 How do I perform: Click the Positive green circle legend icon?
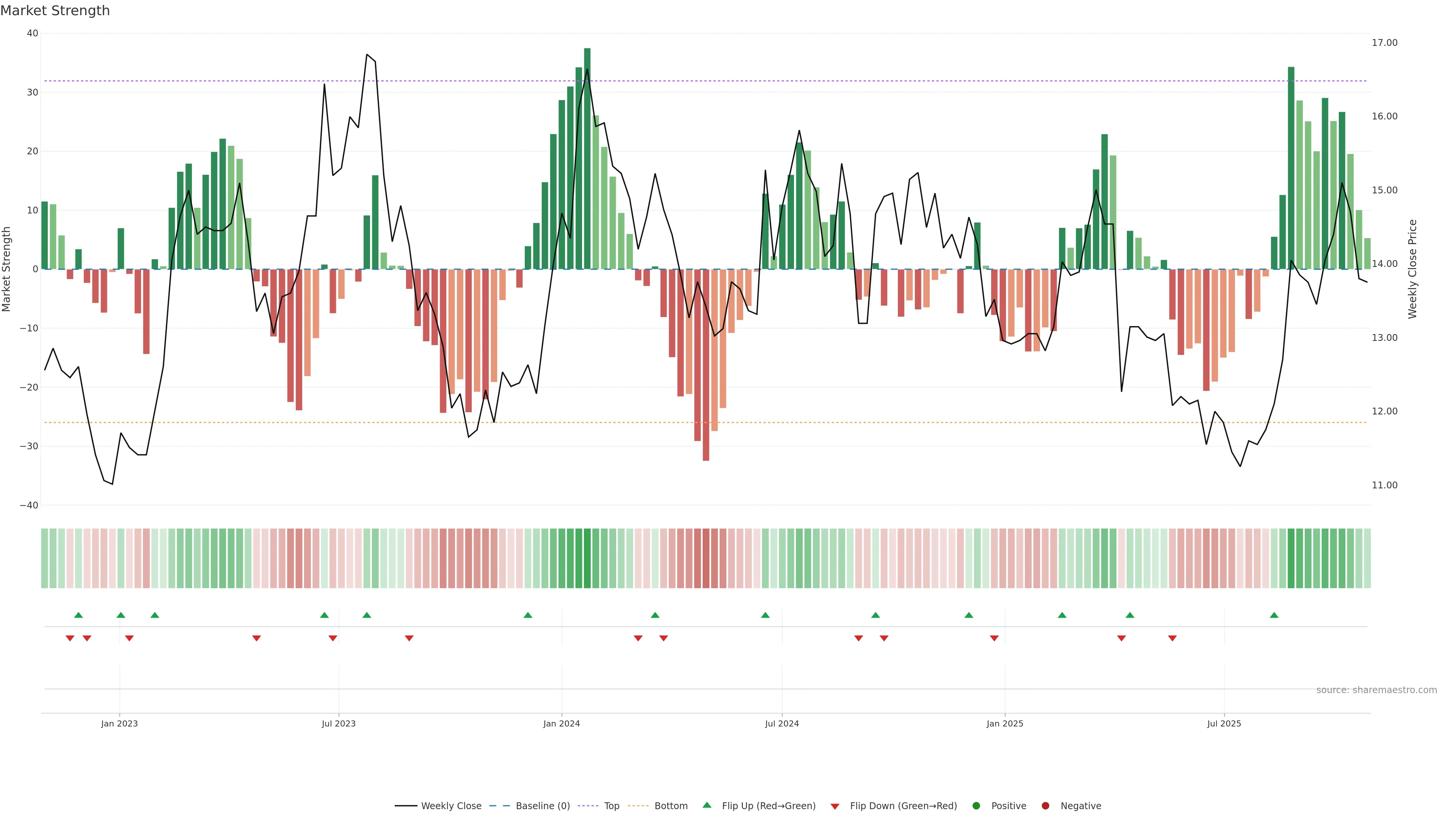[x=976, y=806]
